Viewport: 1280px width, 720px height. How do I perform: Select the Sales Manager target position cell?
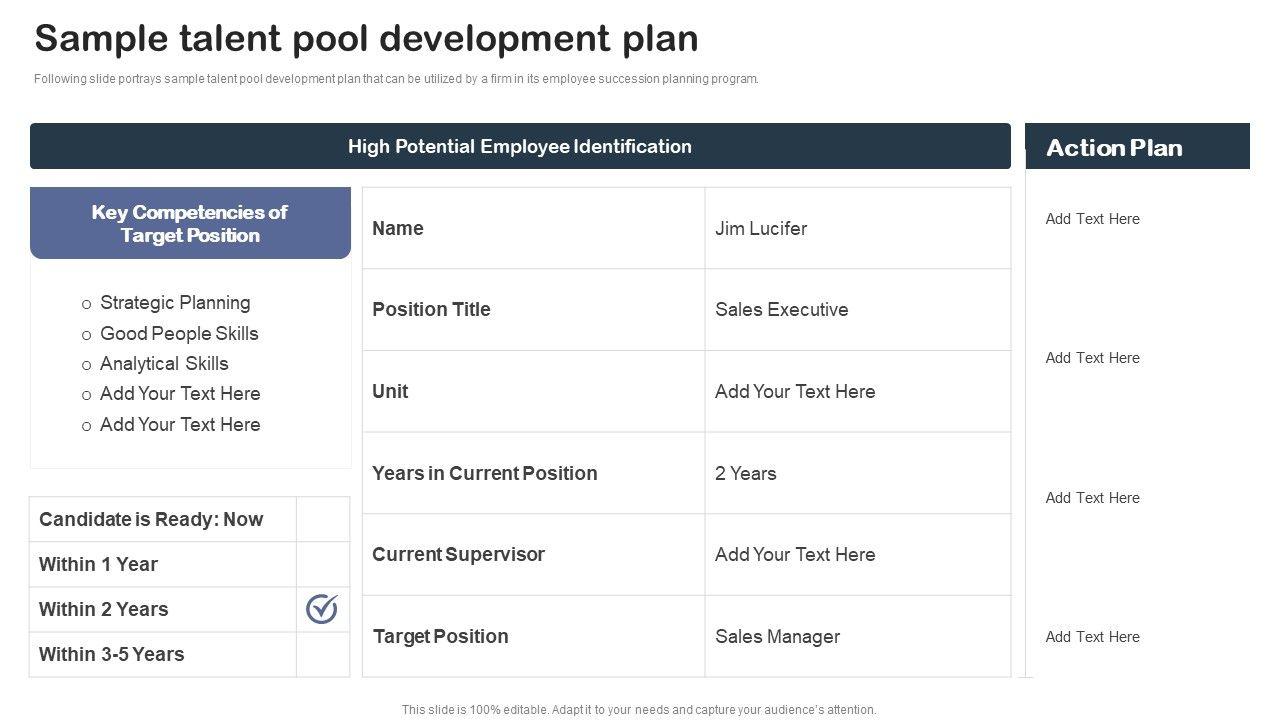pyautogui.click(x=777, y=636)
